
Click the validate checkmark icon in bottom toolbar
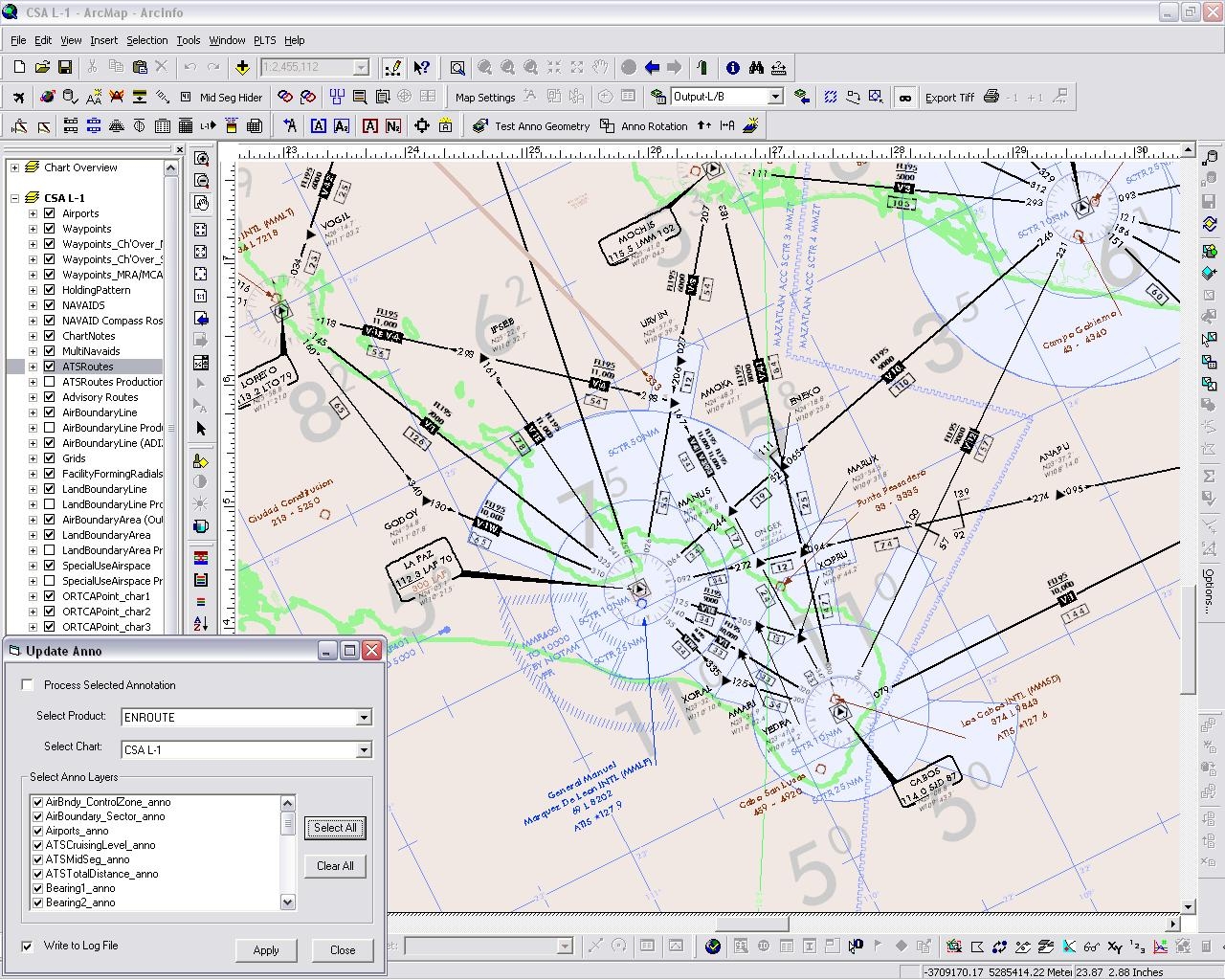pos(713,947)
